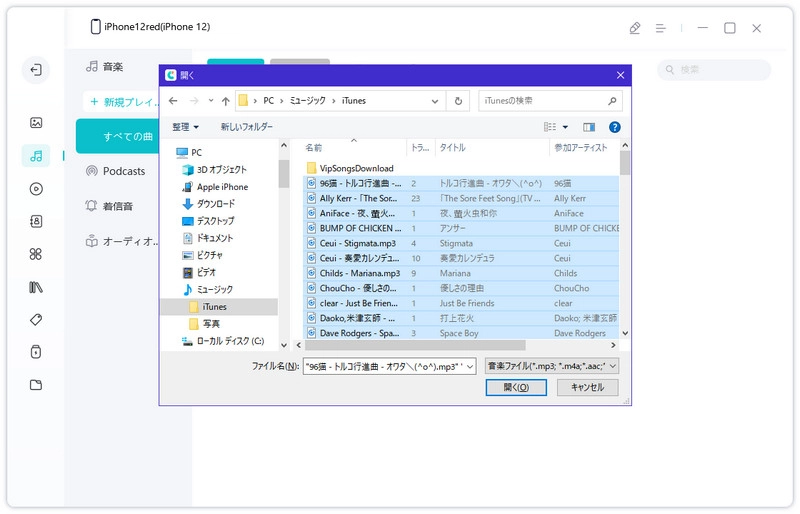Screen dimensions: 800x514
Task: Open recent locations dropdown arrow
Action: (211, 101)
